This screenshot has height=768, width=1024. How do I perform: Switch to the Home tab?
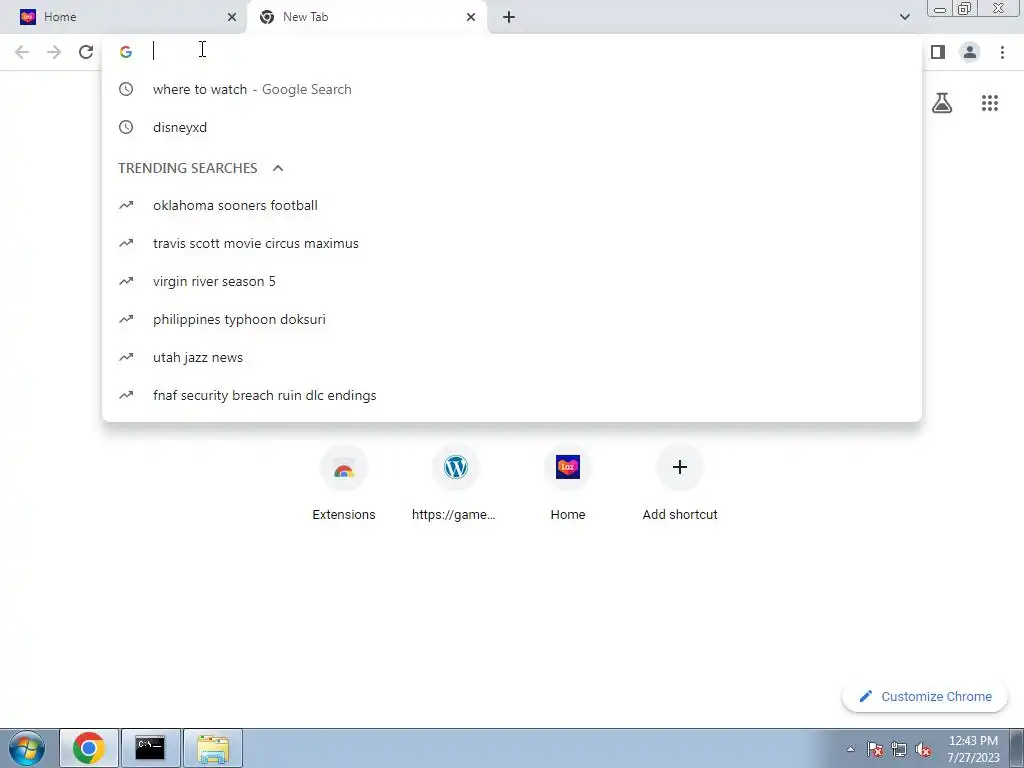coord(124,17)
